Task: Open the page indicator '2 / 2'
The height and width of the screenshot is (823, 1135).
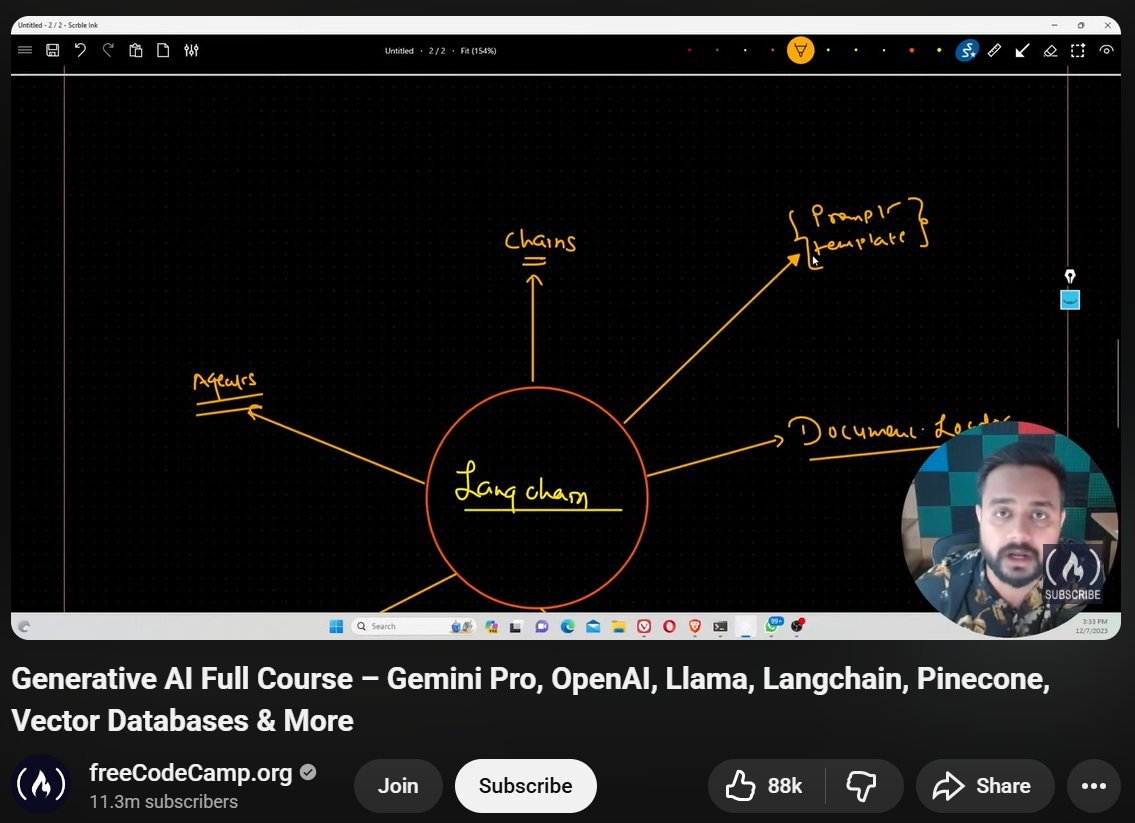Action: tap(436, 51)
